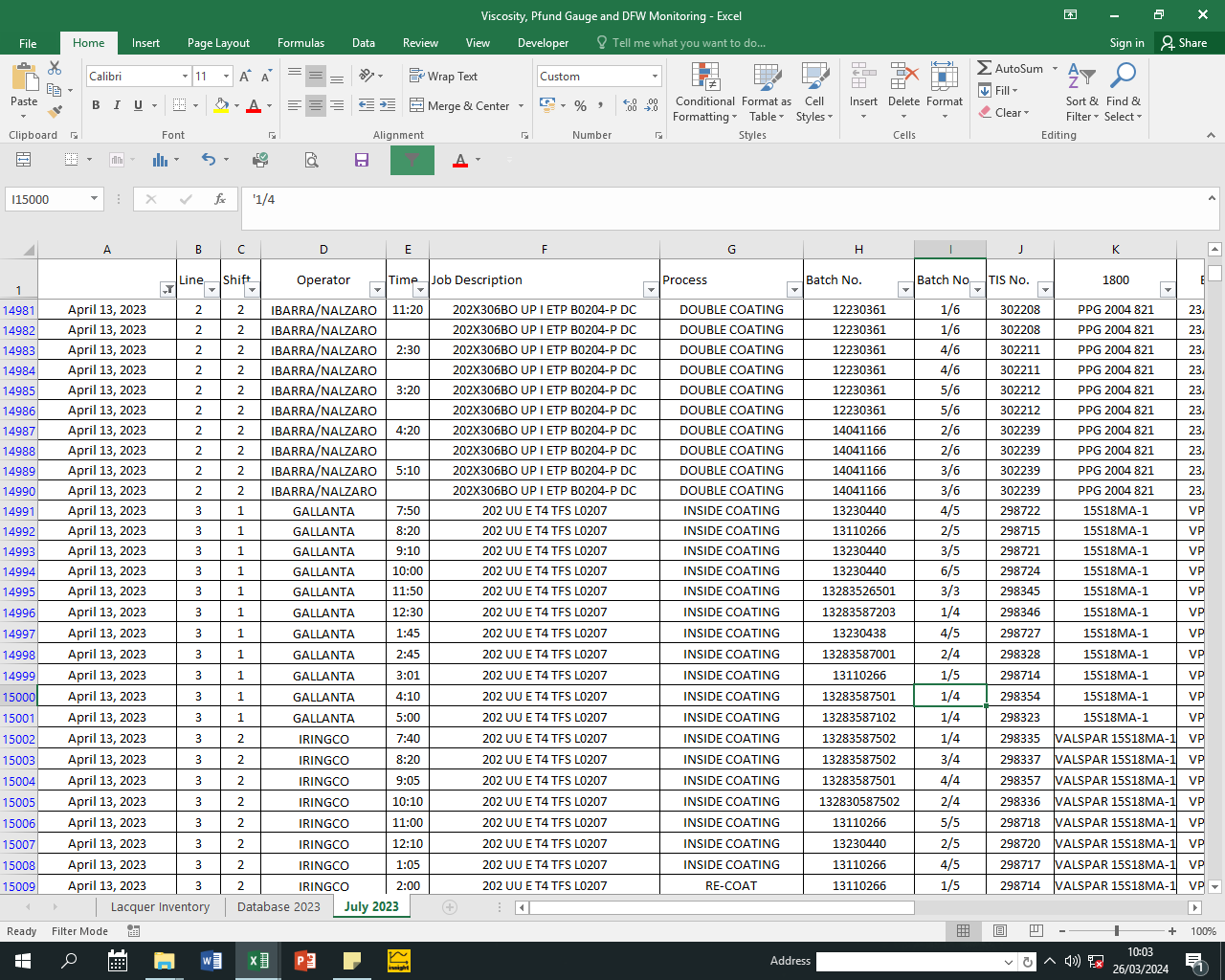Screen dimensions: 1225x980
Task: Toggle Align Right horizontal alignment
Action: (x=337, y=105)
